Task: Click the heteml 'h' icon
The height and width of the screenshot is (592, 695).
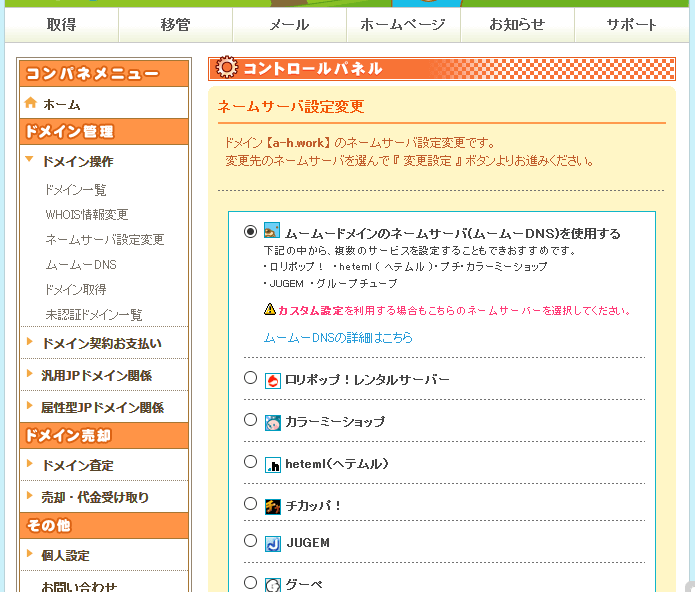Action: pos(273,465)
